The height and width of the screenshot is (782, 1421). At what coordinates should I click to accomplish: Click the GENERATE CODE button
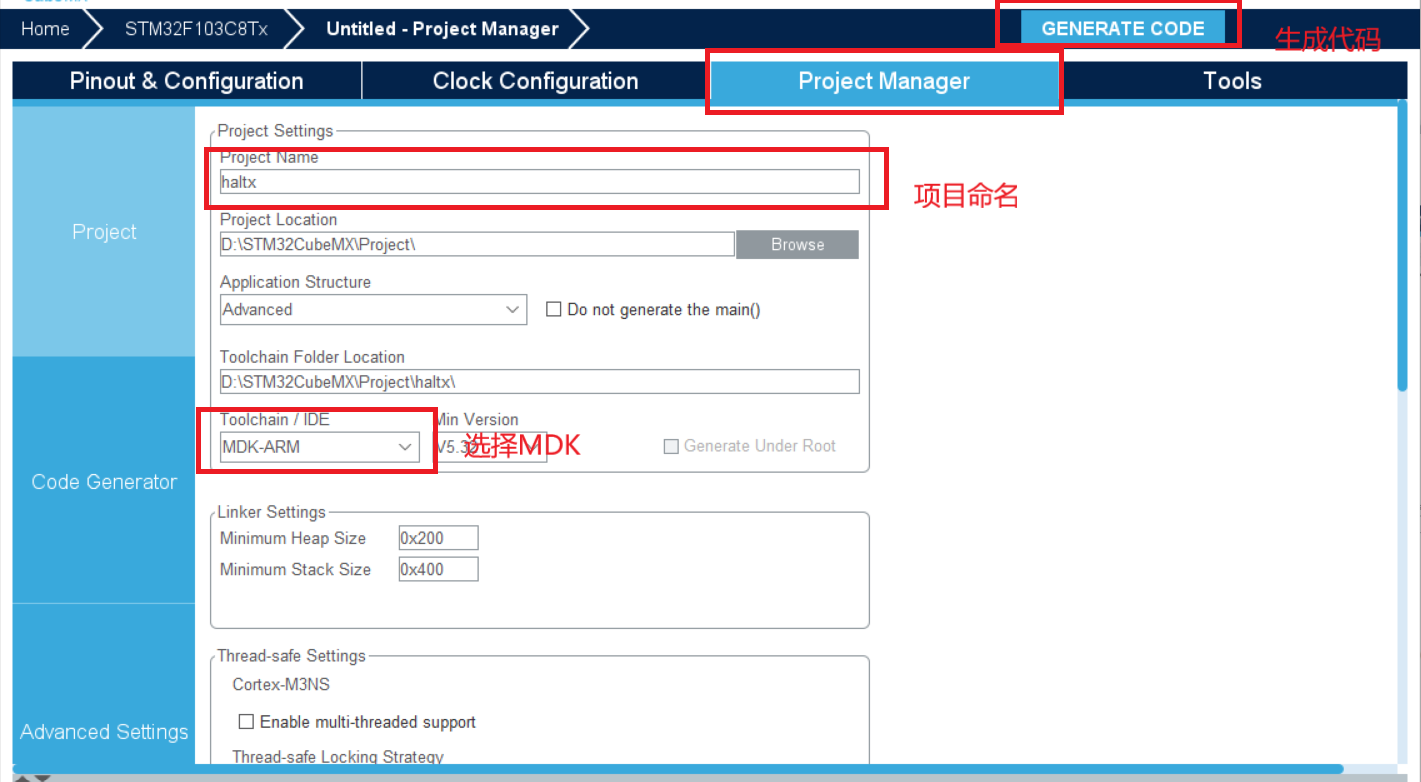1123,28
